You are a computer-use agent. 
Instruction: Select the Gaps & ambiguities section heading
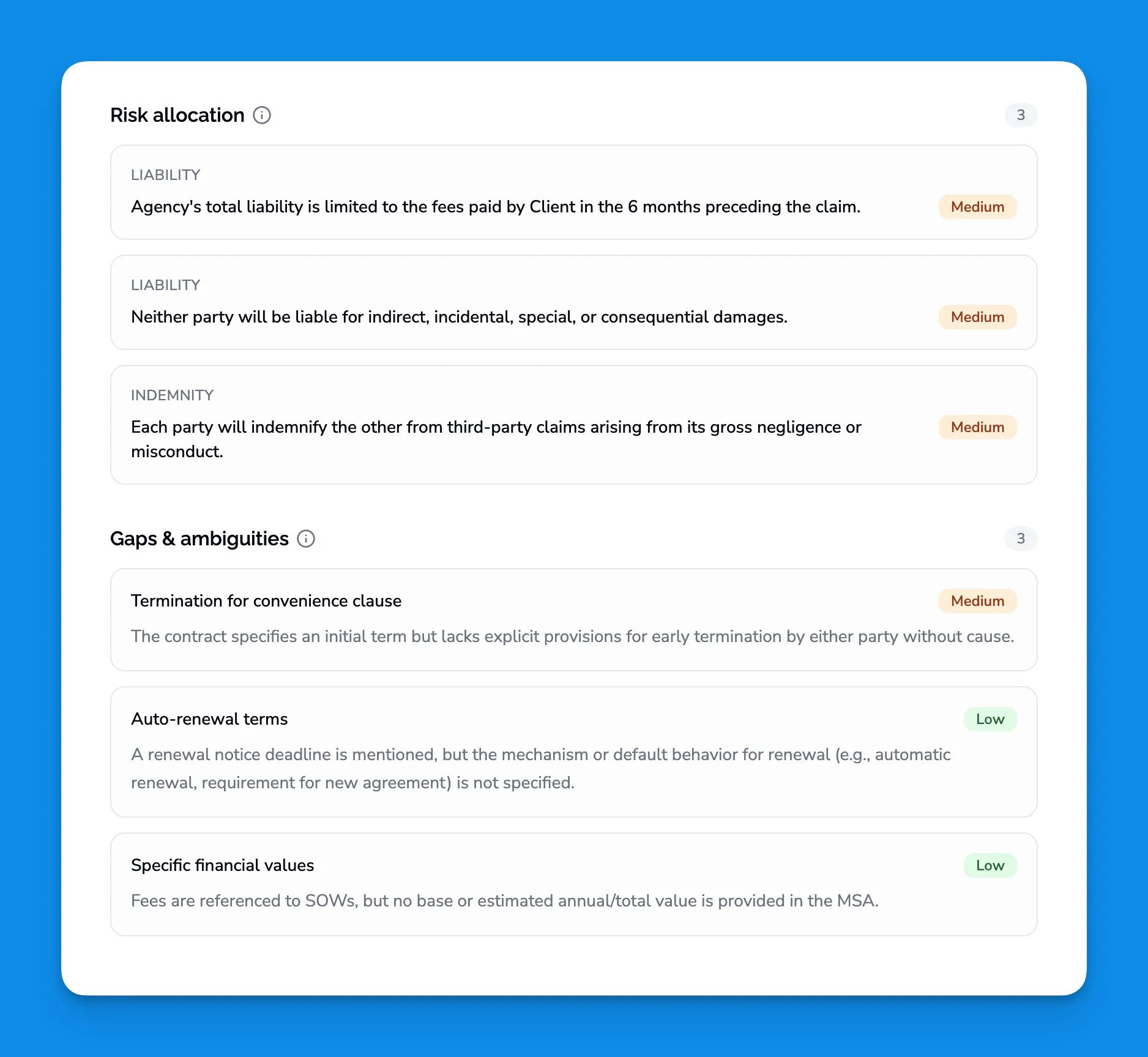[199, 539]
